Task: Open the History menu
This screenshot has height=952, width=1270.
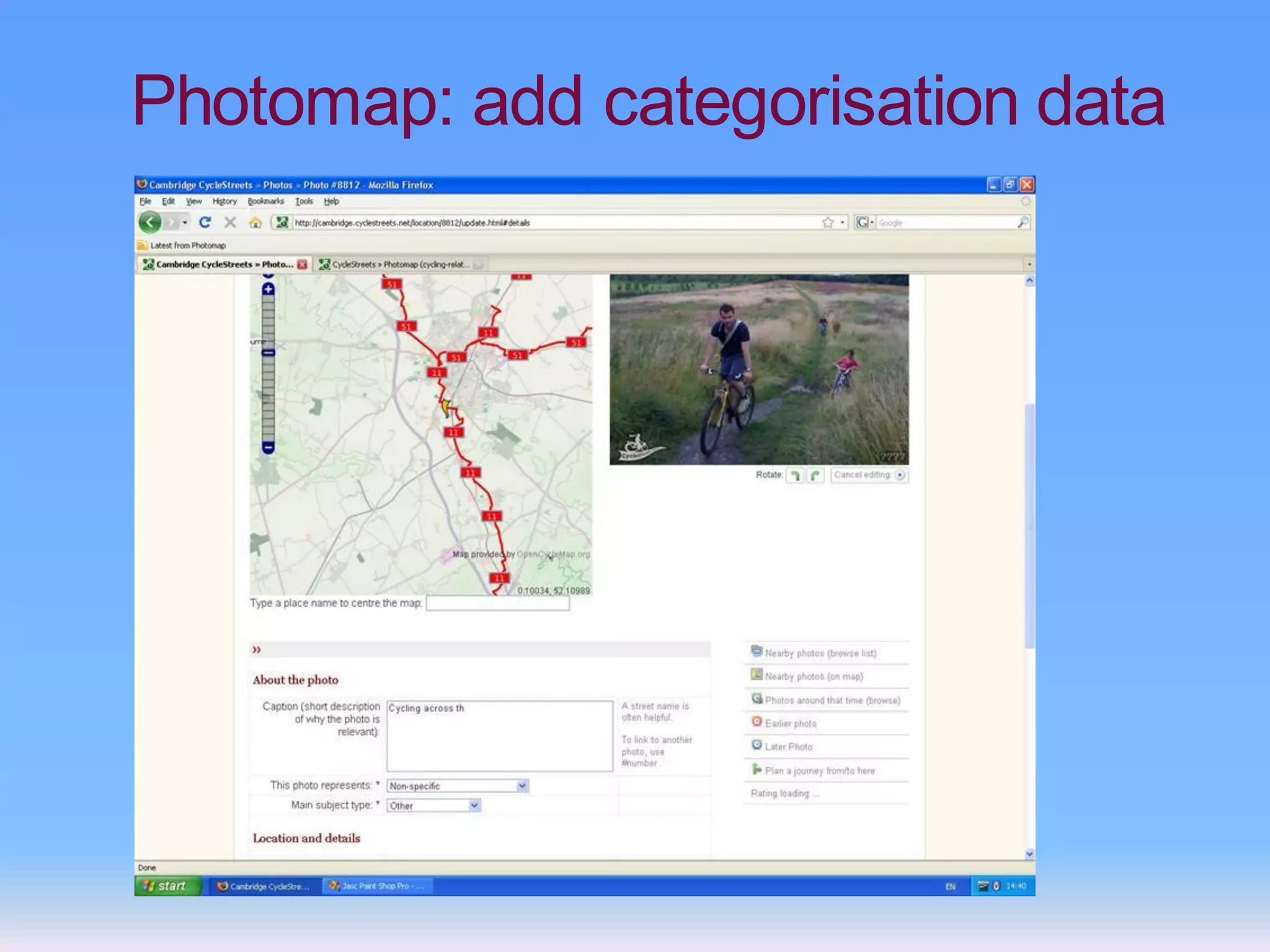Action: point(224,201)
